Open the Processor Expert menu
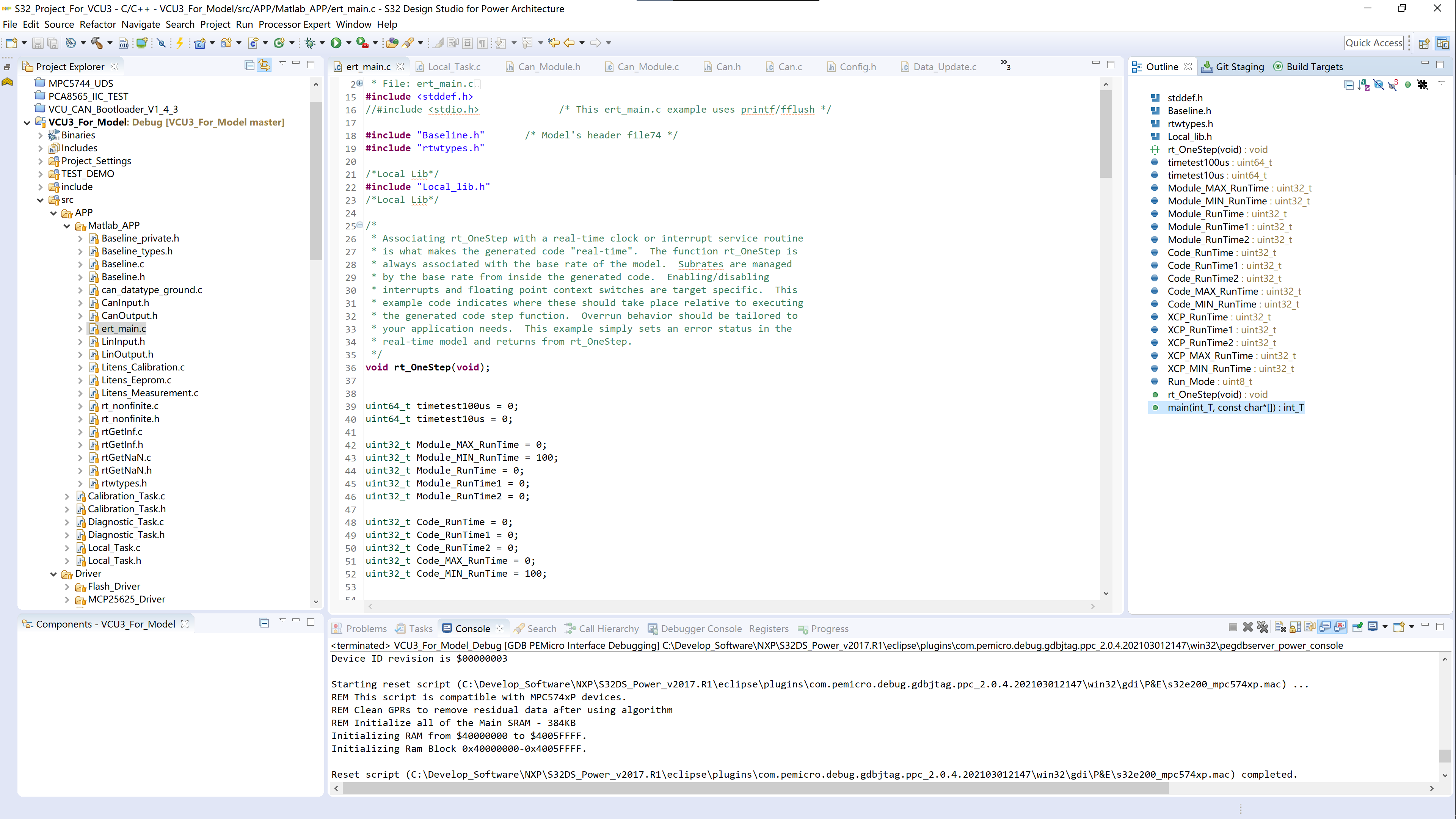Image resolution: width=1456 pixels, height=819 pixels. pyautogui.click(x=295, y=24)
